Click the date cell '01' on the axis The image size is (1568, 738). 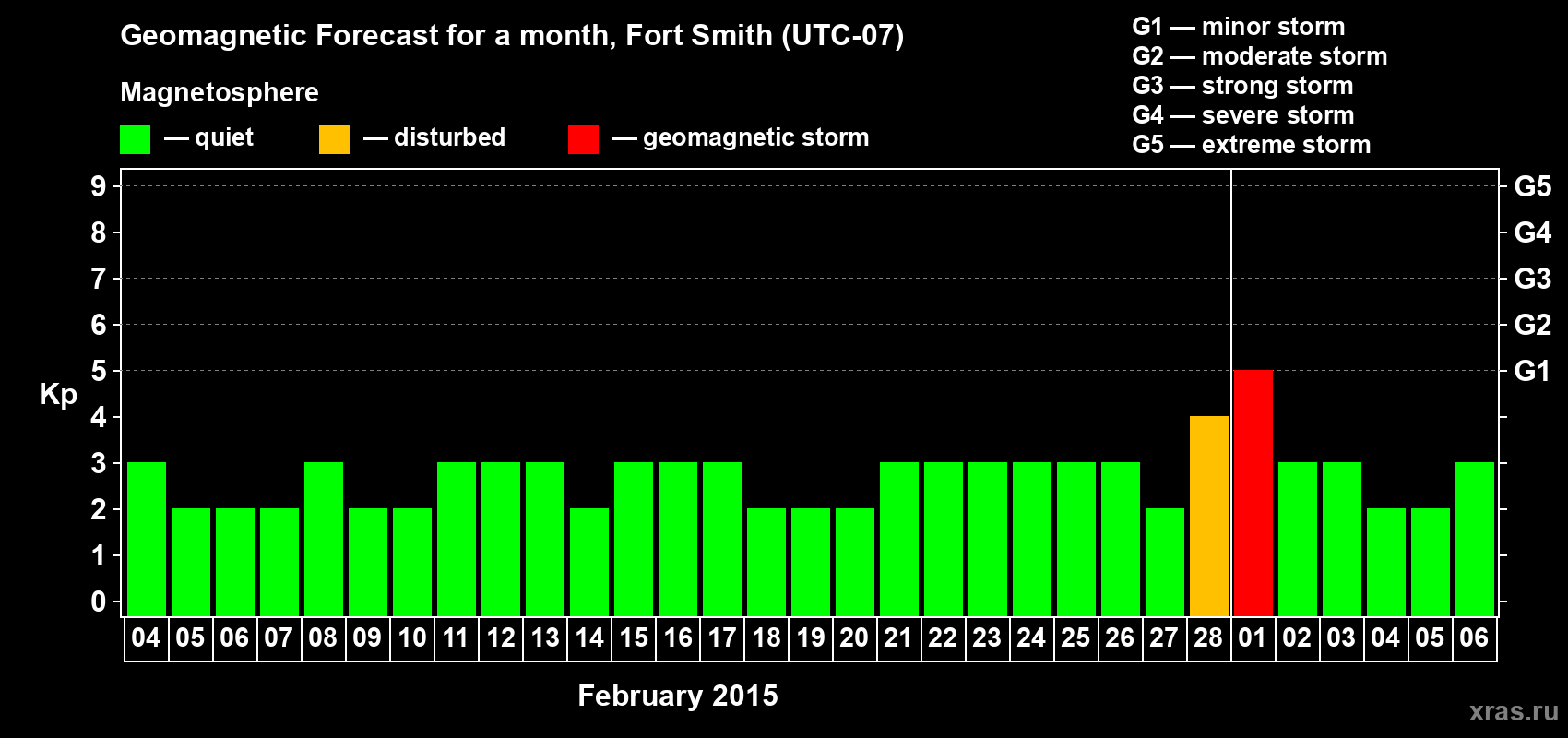tap(1253, 638)
